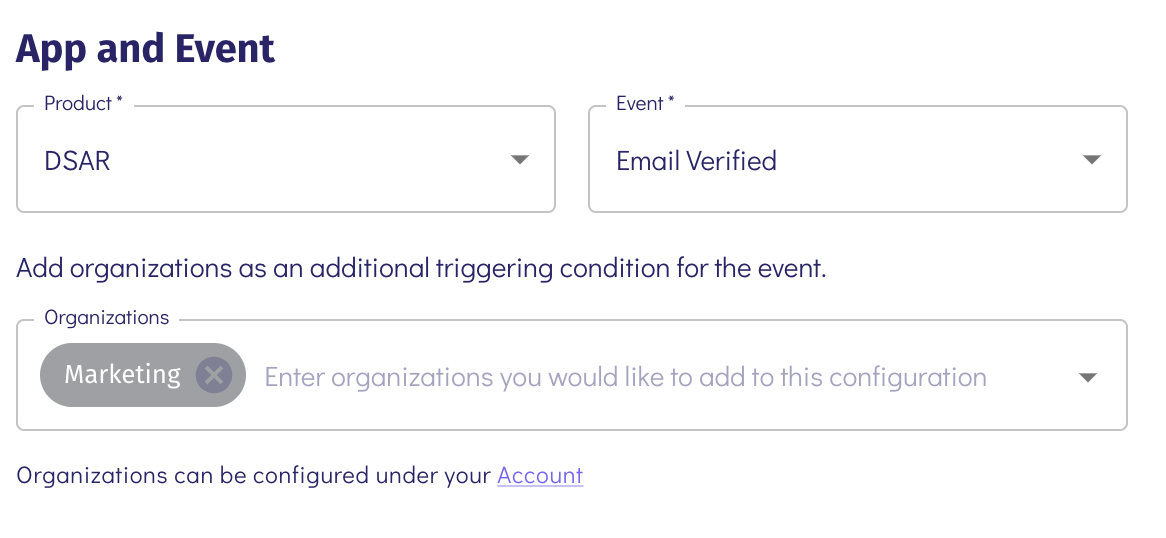Click the Organizations placeholder text to type

(625, 377)
